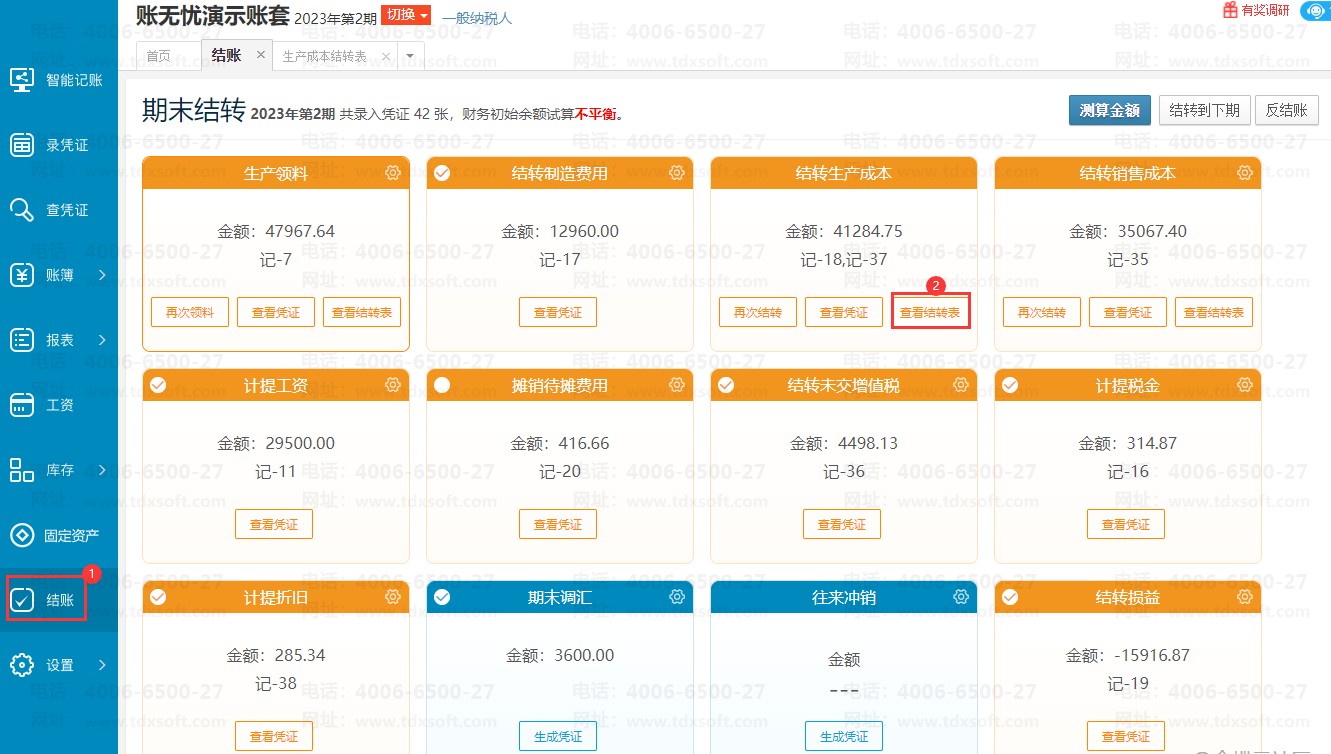Open the tab list dropdown arrow
This screenshot has height=754, width=1331.
click(411, 56)
